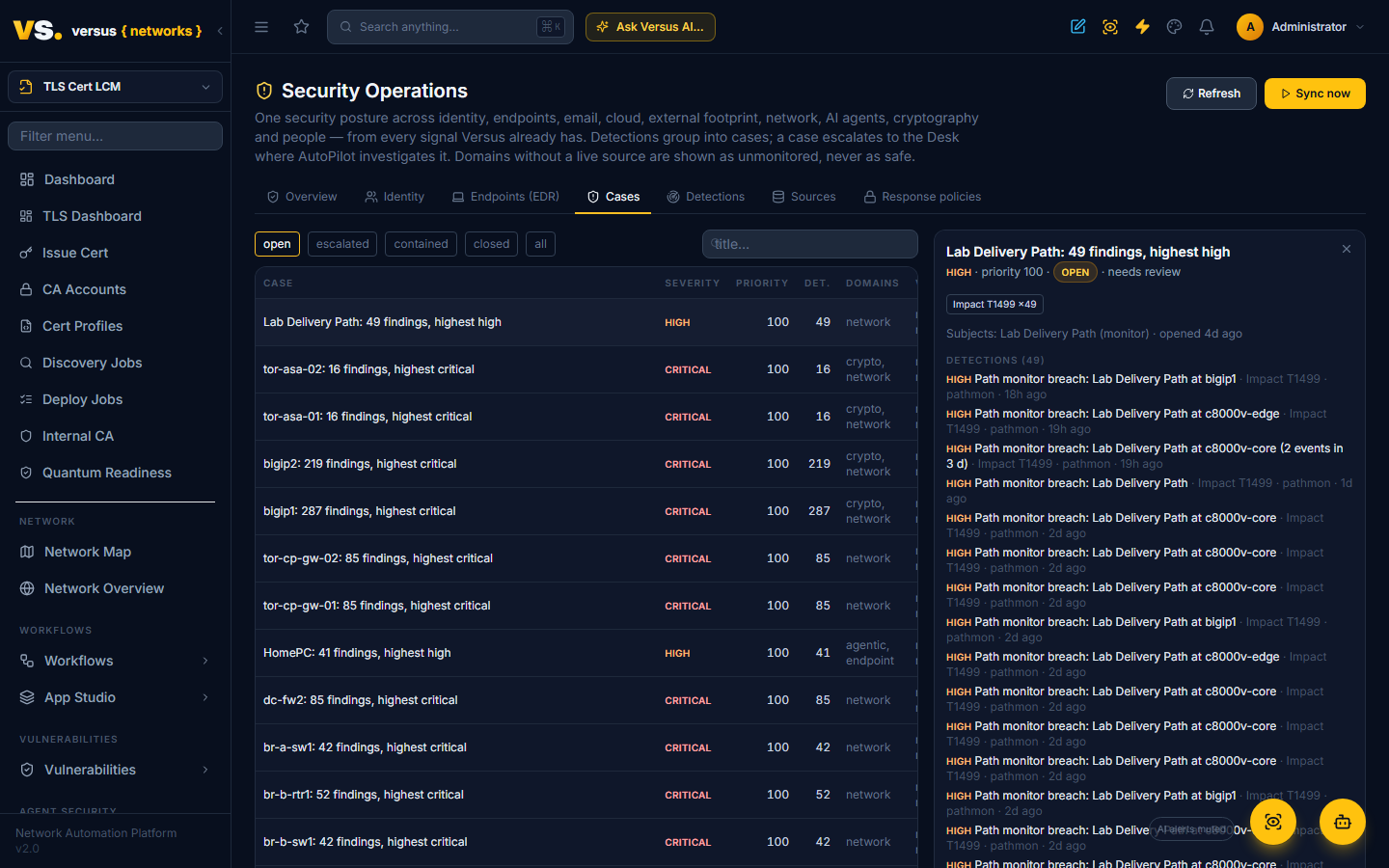Click the screenshot capture icon in header
The height and width of the screenshot is (868, 1389).
tap(1110, 27)
